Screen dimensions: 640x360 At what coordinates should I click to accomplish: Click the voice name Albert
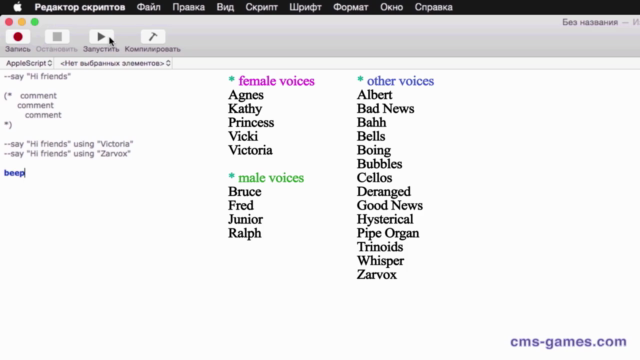point(374,95)
